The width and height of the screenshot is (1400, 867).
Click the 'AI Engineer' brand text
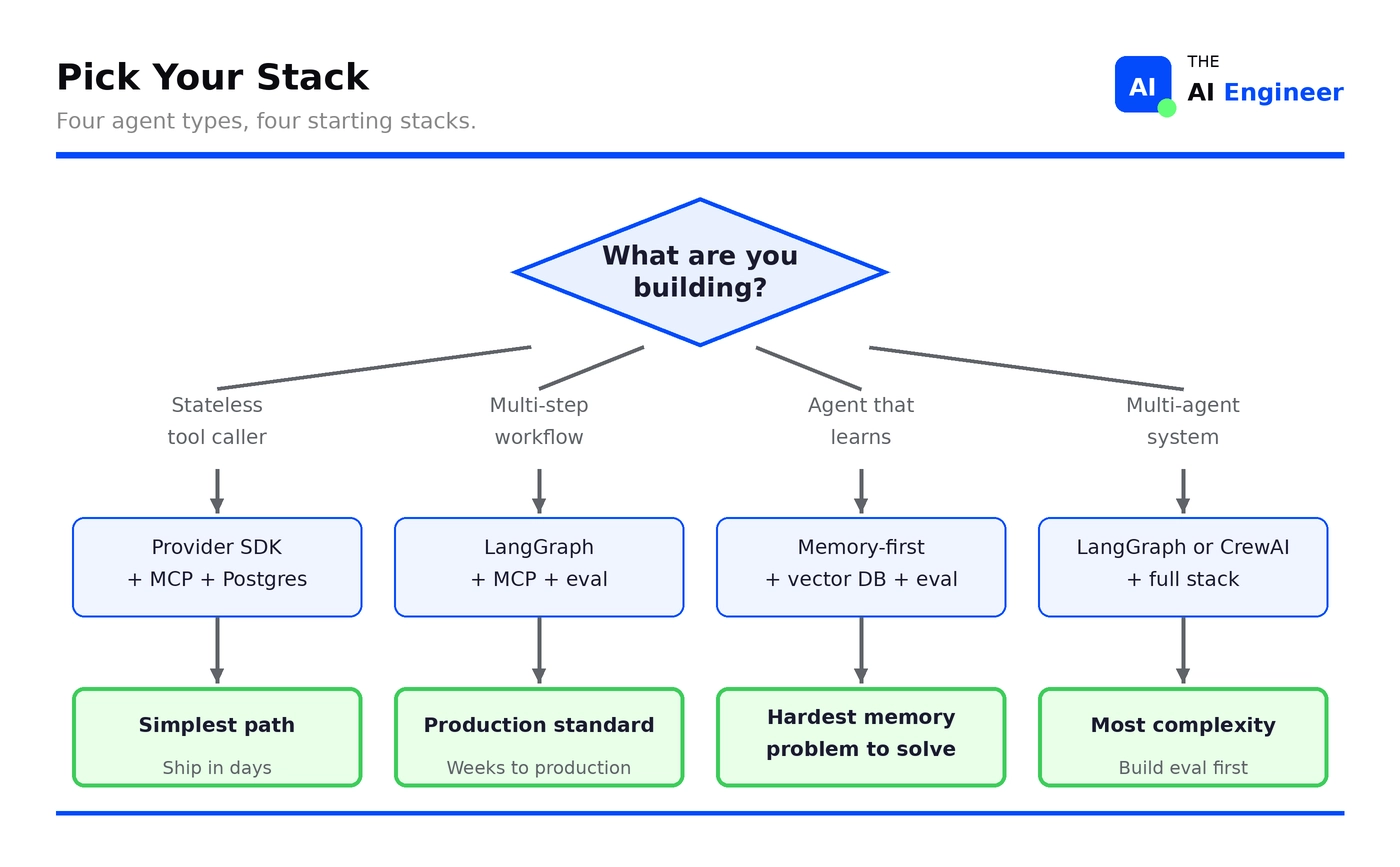tap(1265, 93)
